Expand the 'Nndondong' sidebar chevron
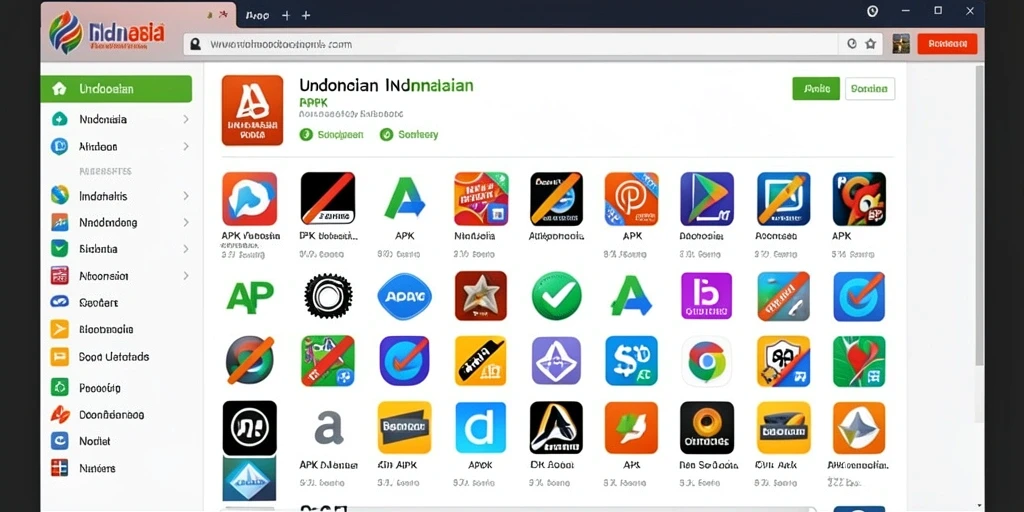Image resolution: width=1024 pixels, height=512 pixels. coord(186,223)
